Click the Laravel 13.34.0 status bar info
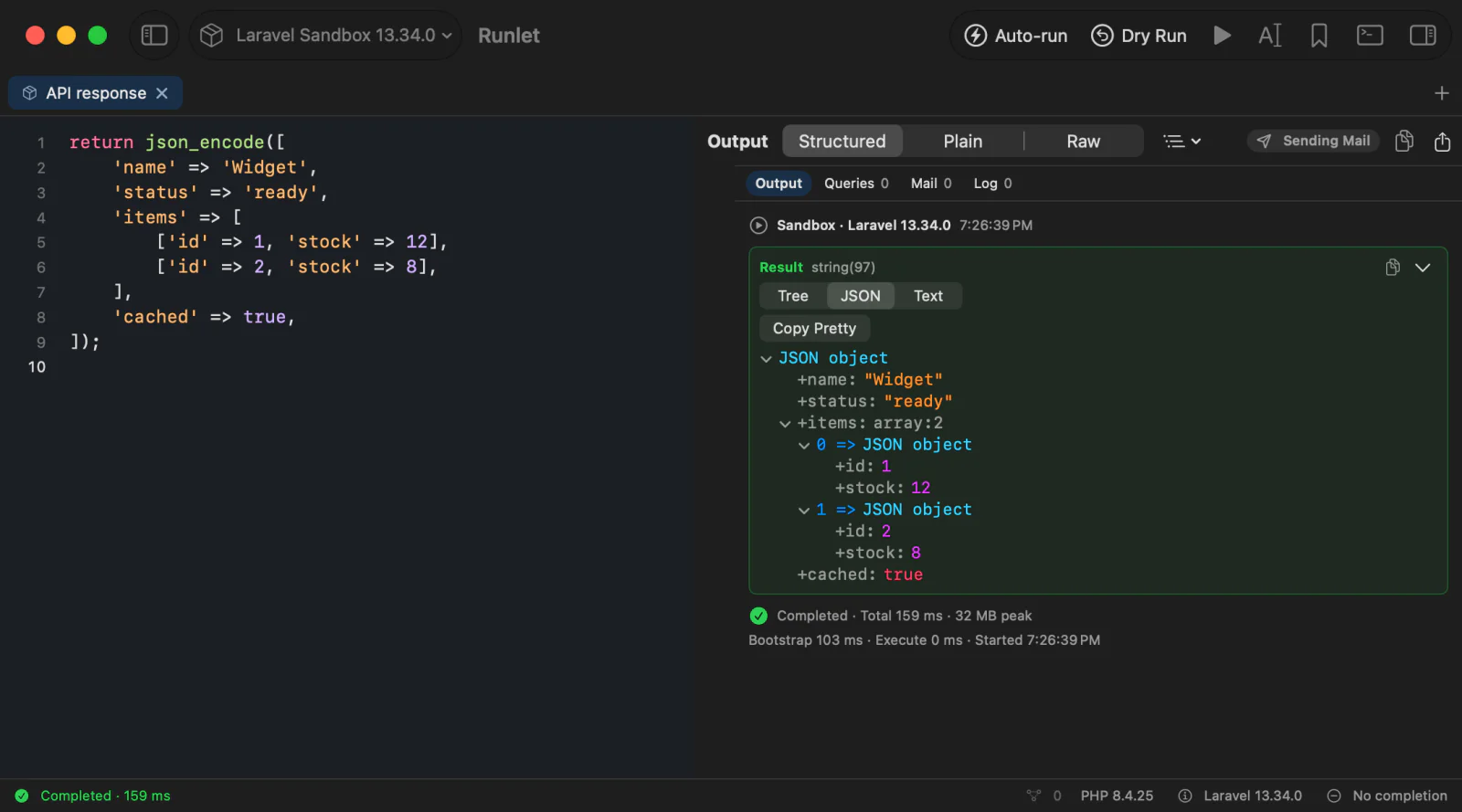1462x812 pixels. click(1240, 796)
